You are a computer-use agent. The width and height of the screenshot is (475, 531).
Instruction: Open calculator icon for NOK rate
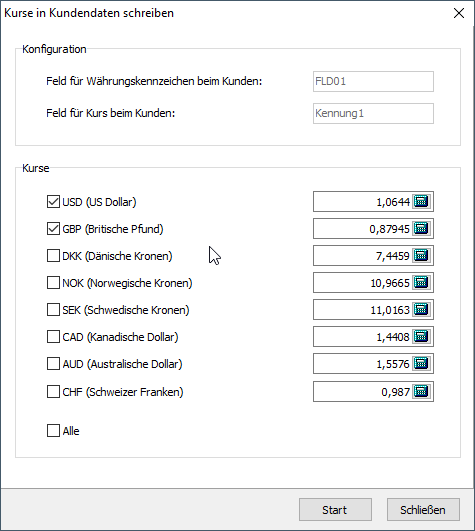(422, 283)
